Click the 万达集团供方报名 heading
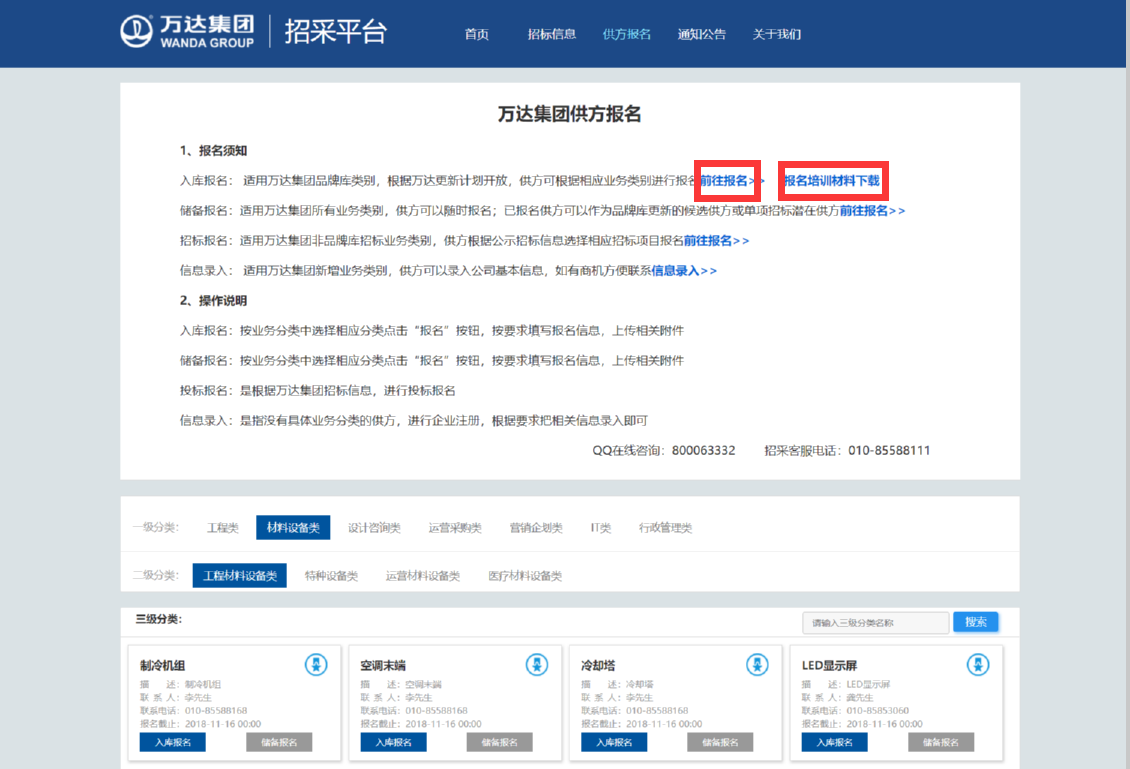The height and width of the screenshot is (769, 1130). 569,114
